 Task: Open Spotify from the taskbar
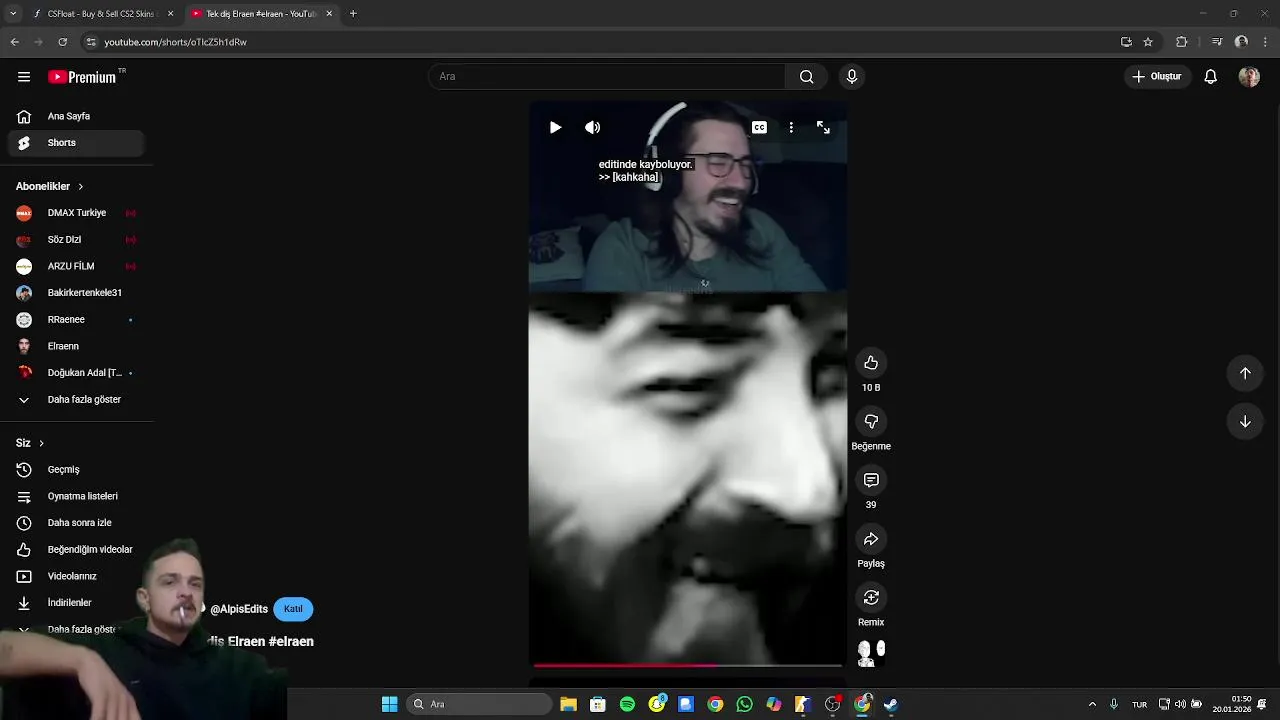(627, 704)
